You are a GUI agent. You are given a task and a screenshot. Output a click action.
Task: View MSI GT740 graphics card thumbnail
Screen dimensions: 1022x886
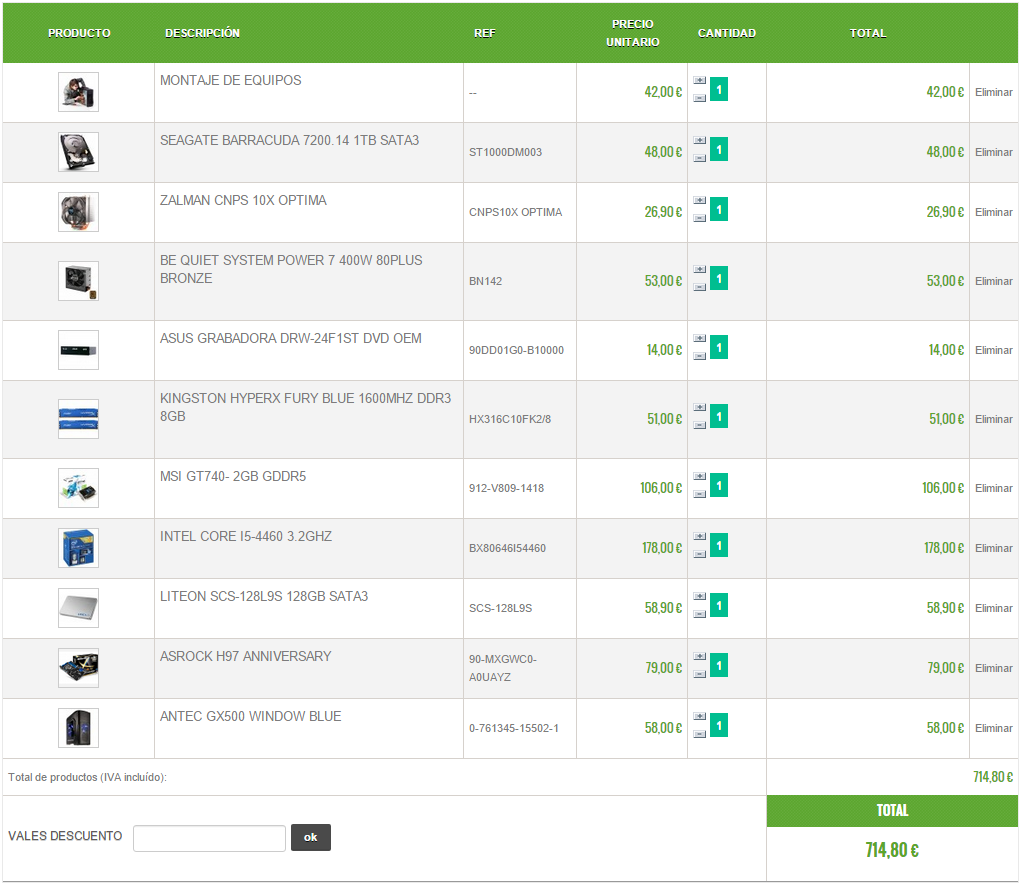[x=78, y=488]
